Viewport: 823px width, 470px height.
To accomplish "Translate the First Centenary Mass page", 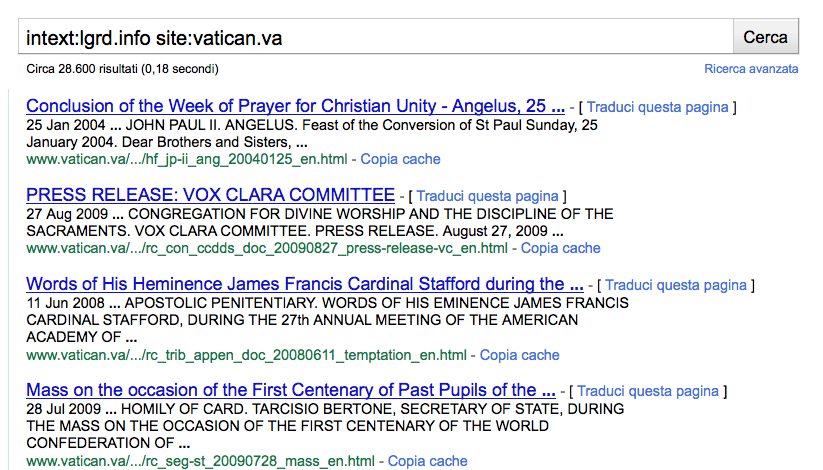I will 648,391.
